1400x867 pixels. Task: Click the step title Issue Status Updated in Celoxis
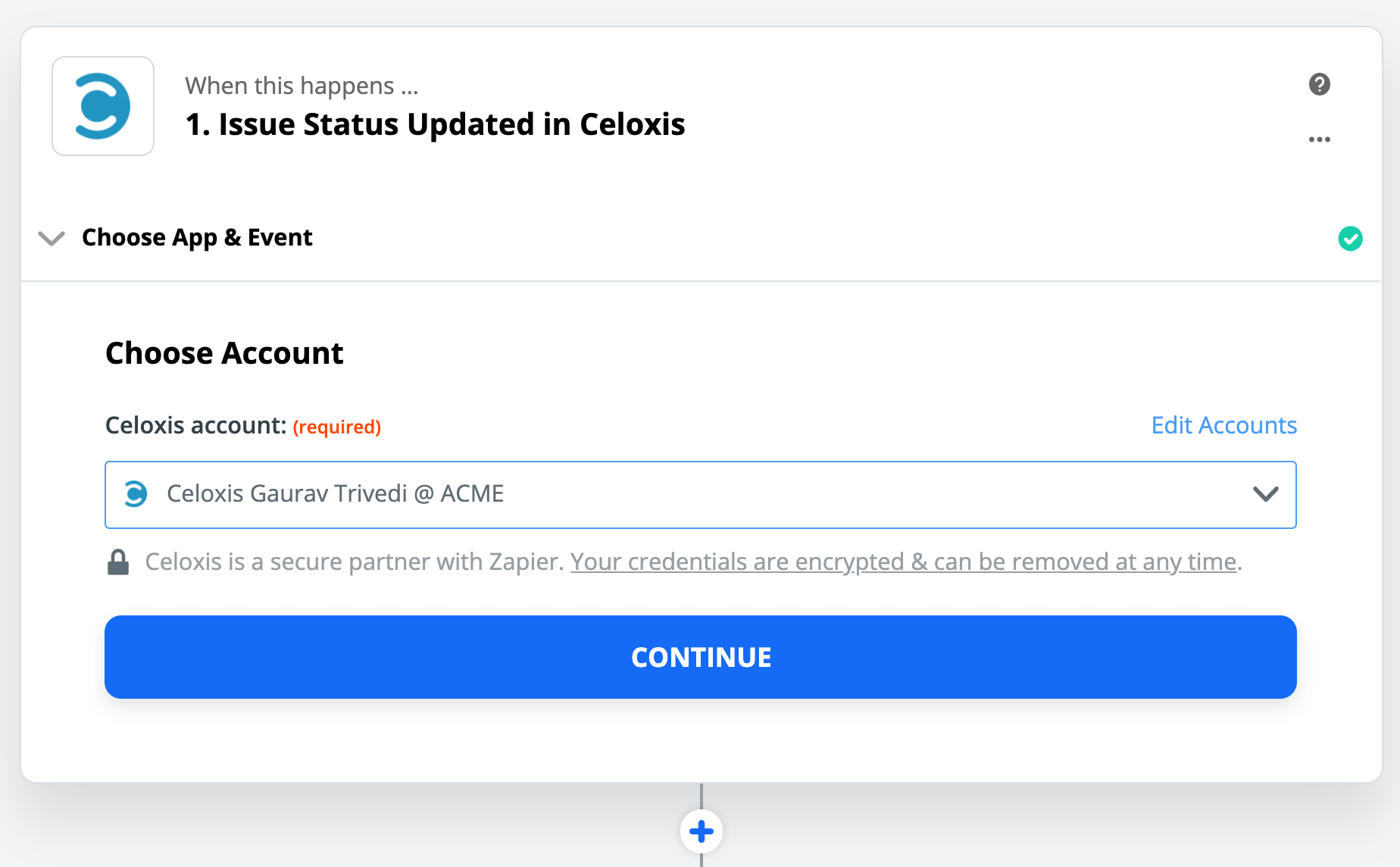(435, 124)
